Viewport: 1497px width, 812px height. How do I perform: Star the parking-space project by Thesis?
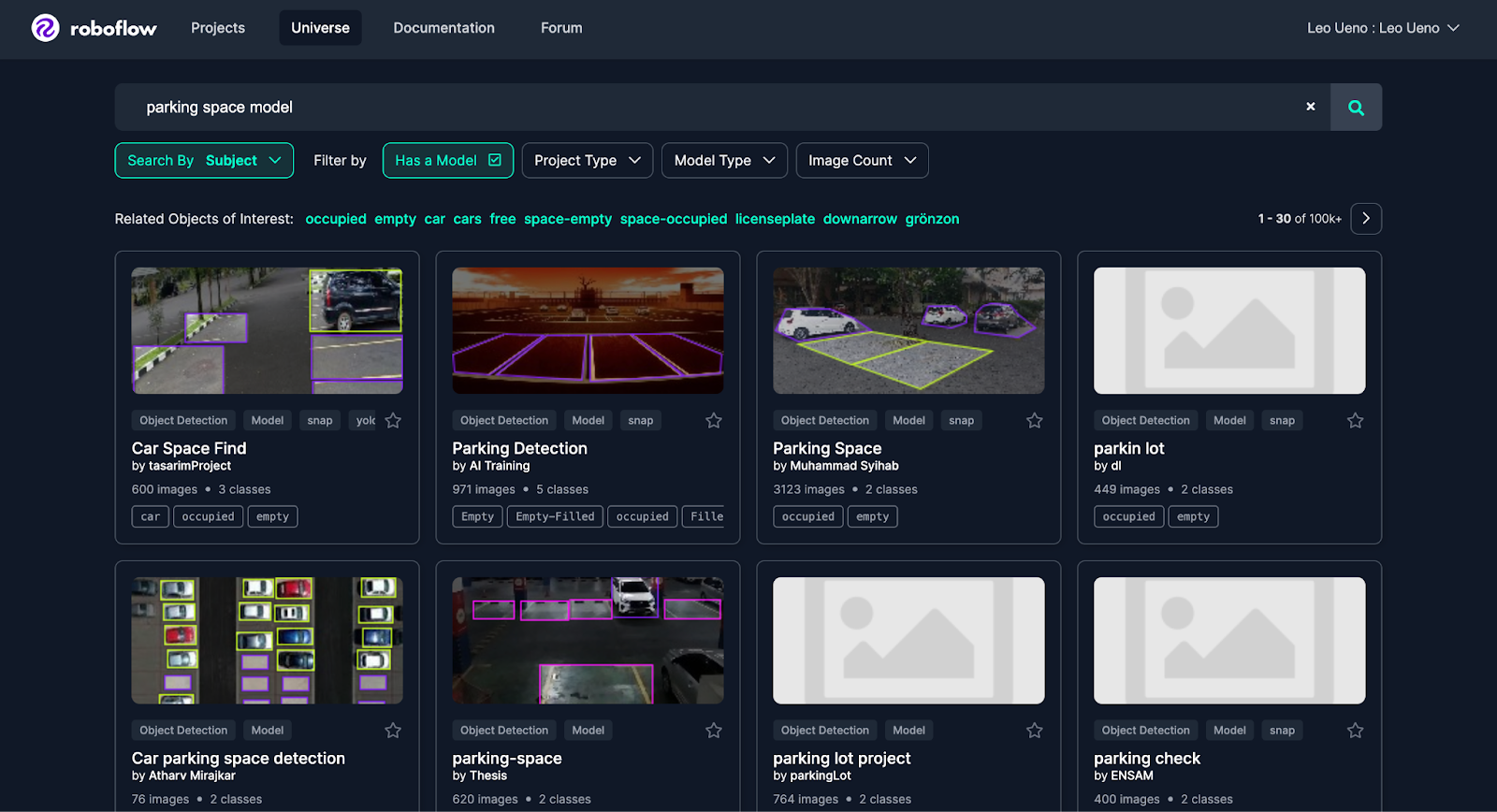pos(714,731)
